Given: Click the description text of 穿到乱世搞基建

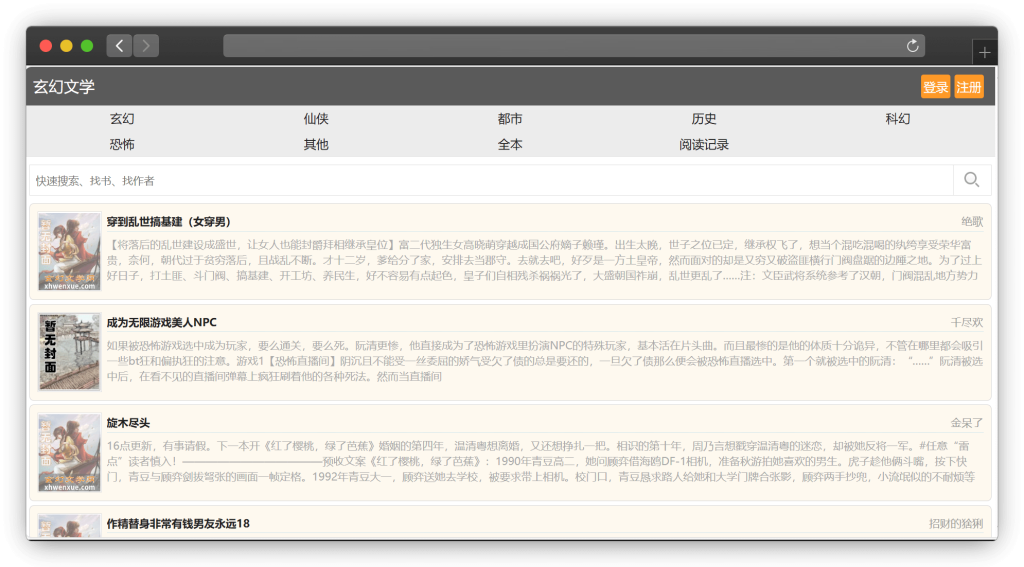Looking at the screenshot, I should click(544, 260).
